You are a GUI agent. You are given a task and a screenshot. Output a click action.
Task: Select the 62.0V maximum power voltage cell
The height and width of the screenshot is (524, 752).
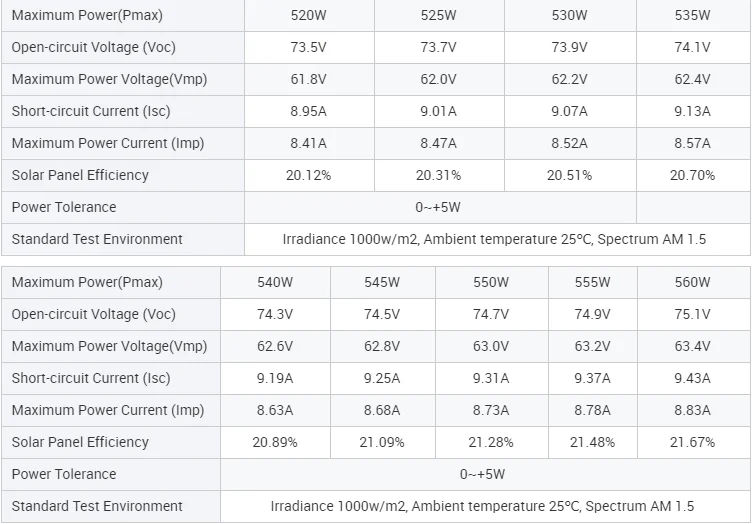439,80
